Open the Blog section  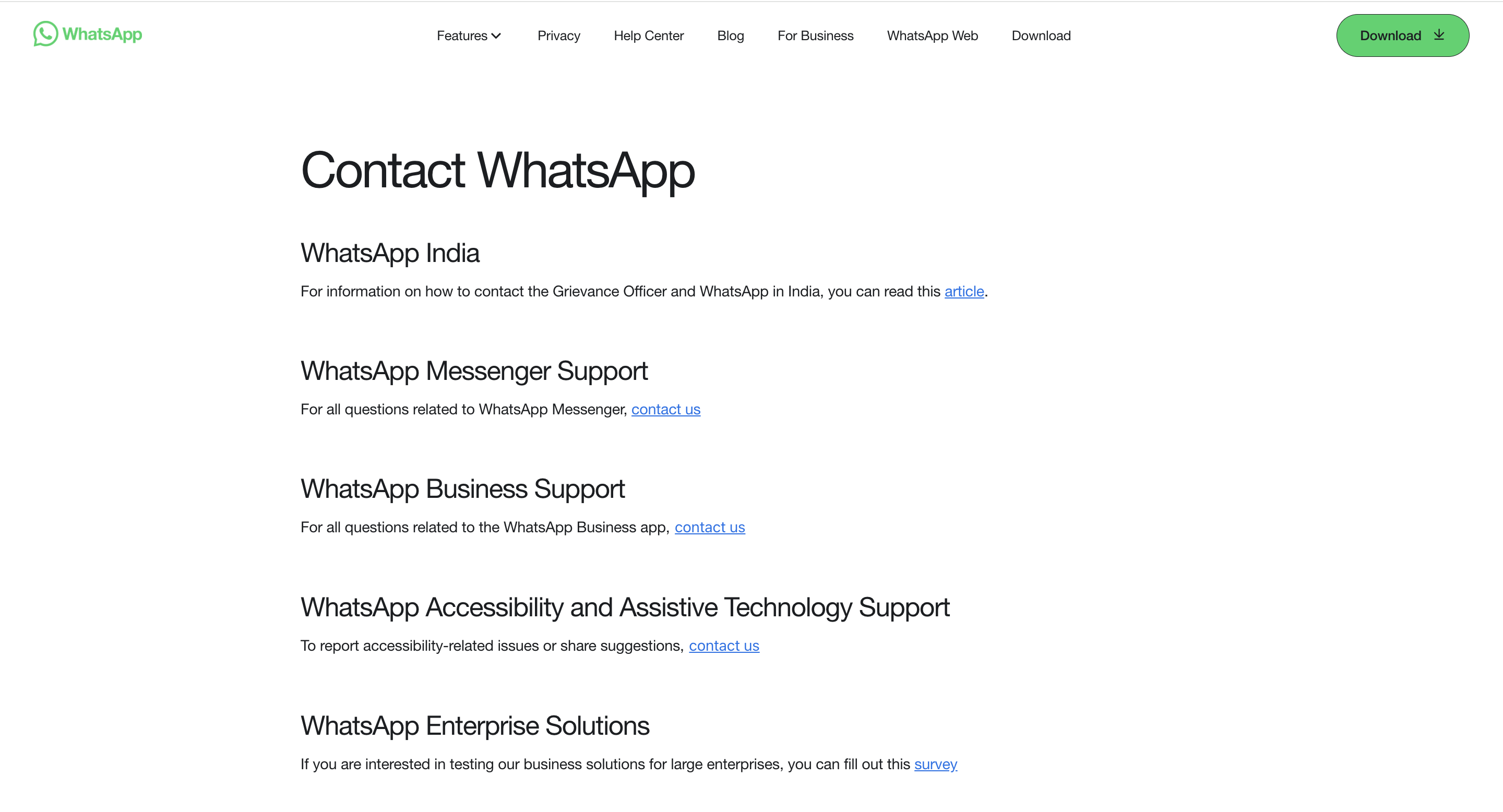(731, 35)
